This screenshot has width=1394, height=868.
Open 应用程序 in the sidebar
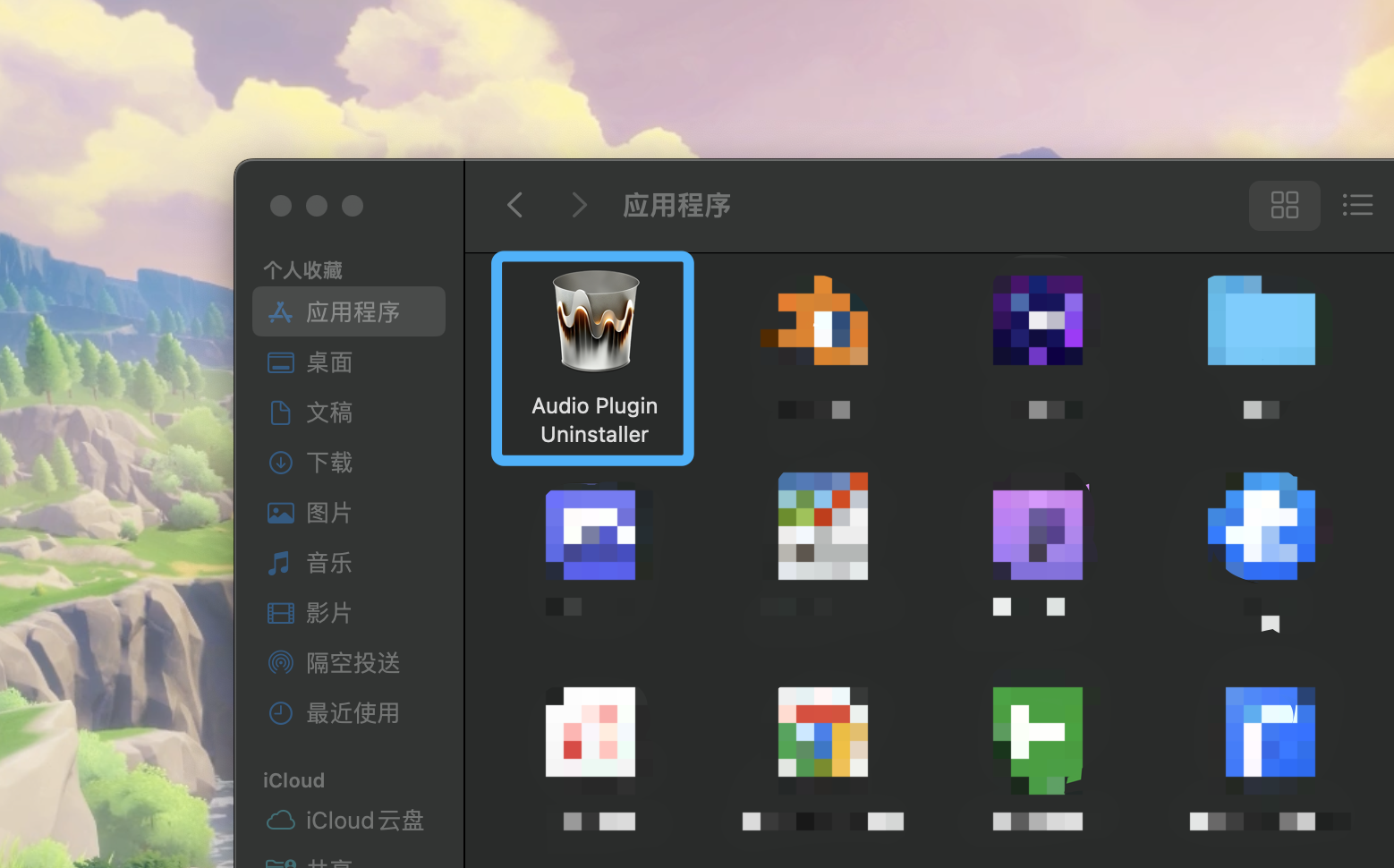click(349, 311)
